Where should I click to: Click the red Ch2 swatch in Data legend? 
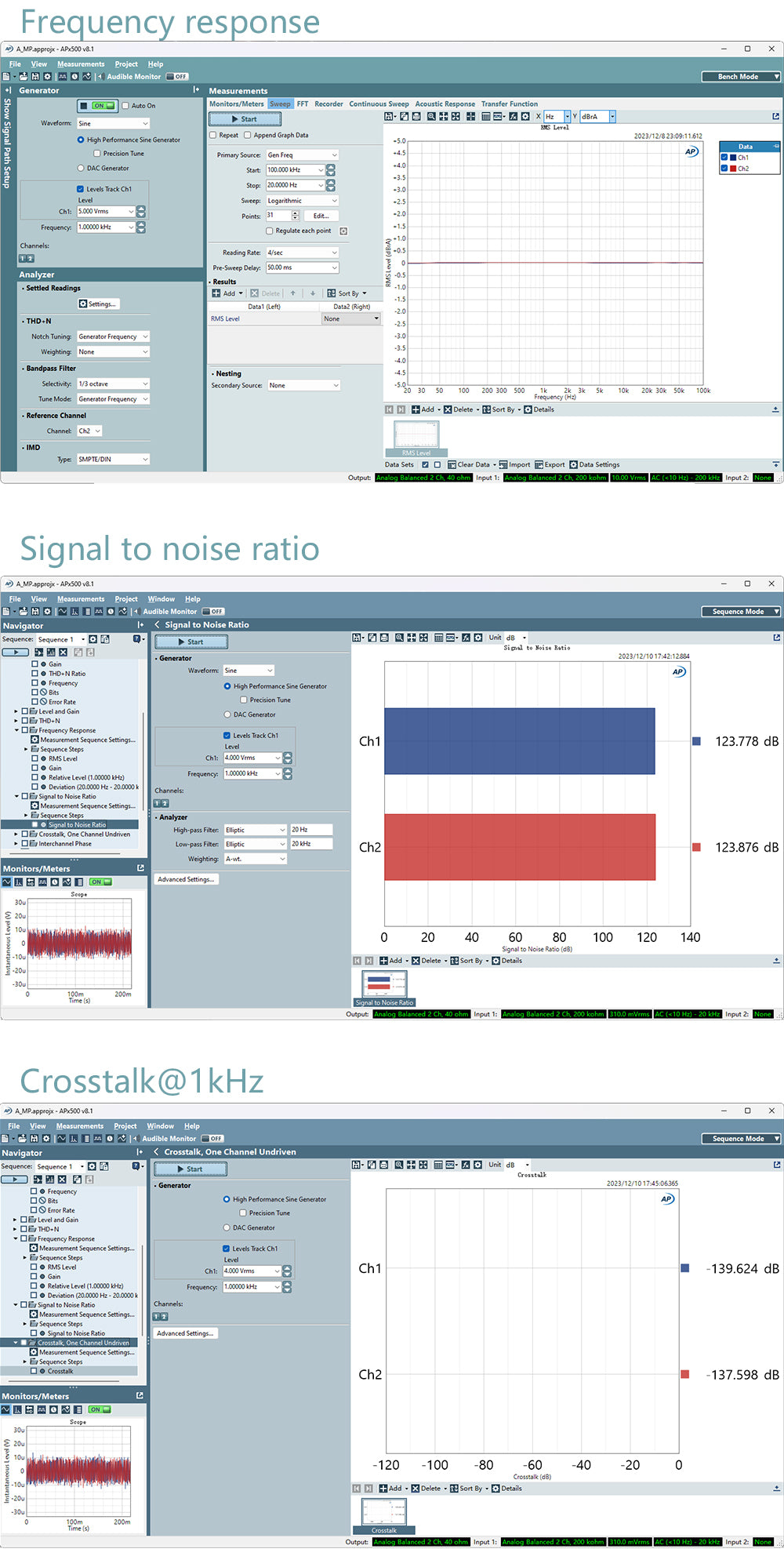[733, 169]
